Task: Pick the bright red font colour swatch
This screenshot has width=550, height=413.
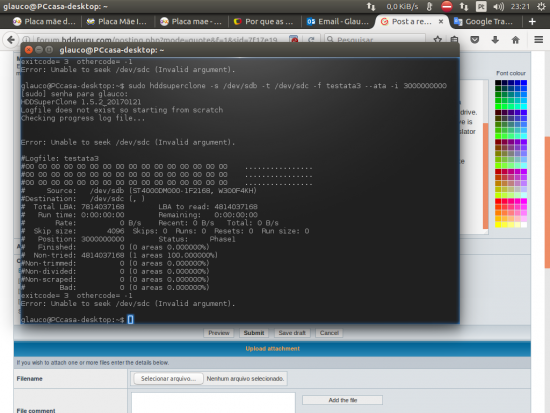Action: 498,201
